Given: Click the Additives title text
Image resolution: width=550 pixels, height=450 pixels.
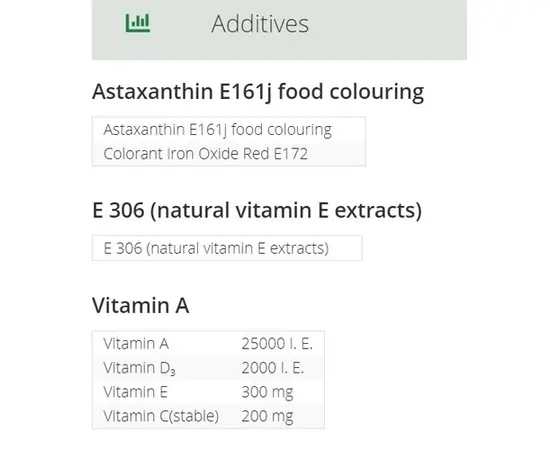Looking at the screenshot, I should [x=260, y=24].
